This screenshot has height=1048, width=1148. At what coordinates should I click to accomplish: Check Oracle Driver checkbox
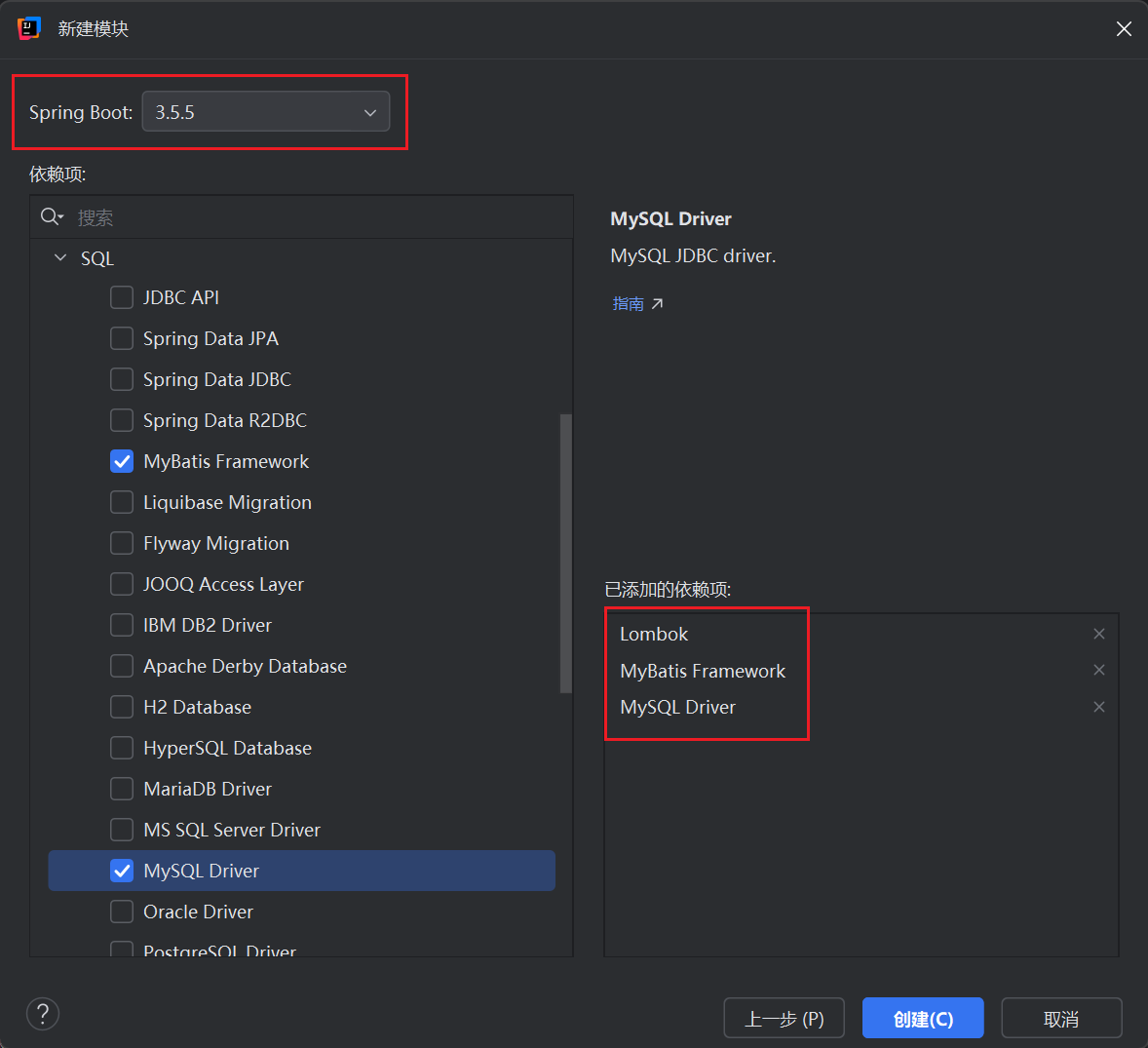point(122,912)
